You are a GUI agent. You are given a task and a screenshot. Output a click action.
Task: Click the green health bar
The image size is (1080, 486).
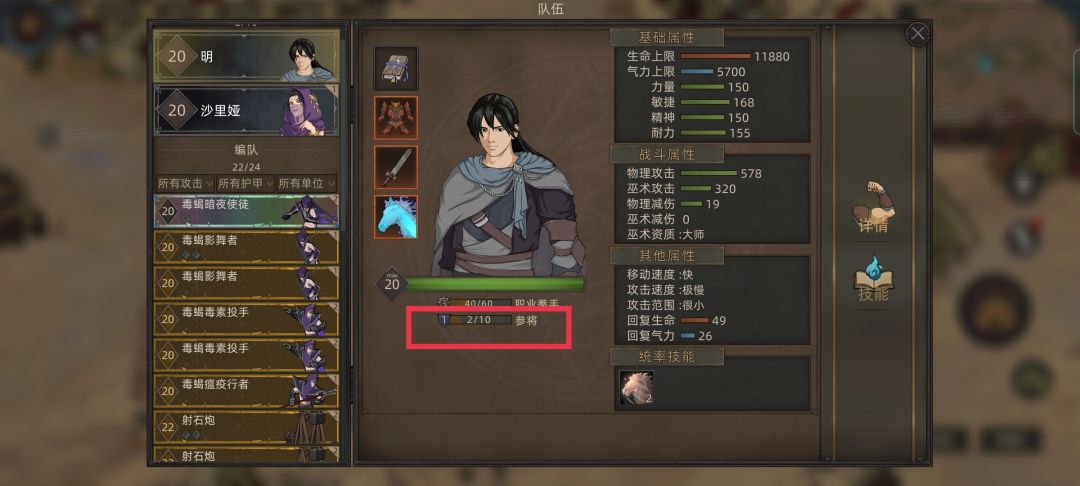click(x=495, y=284)
